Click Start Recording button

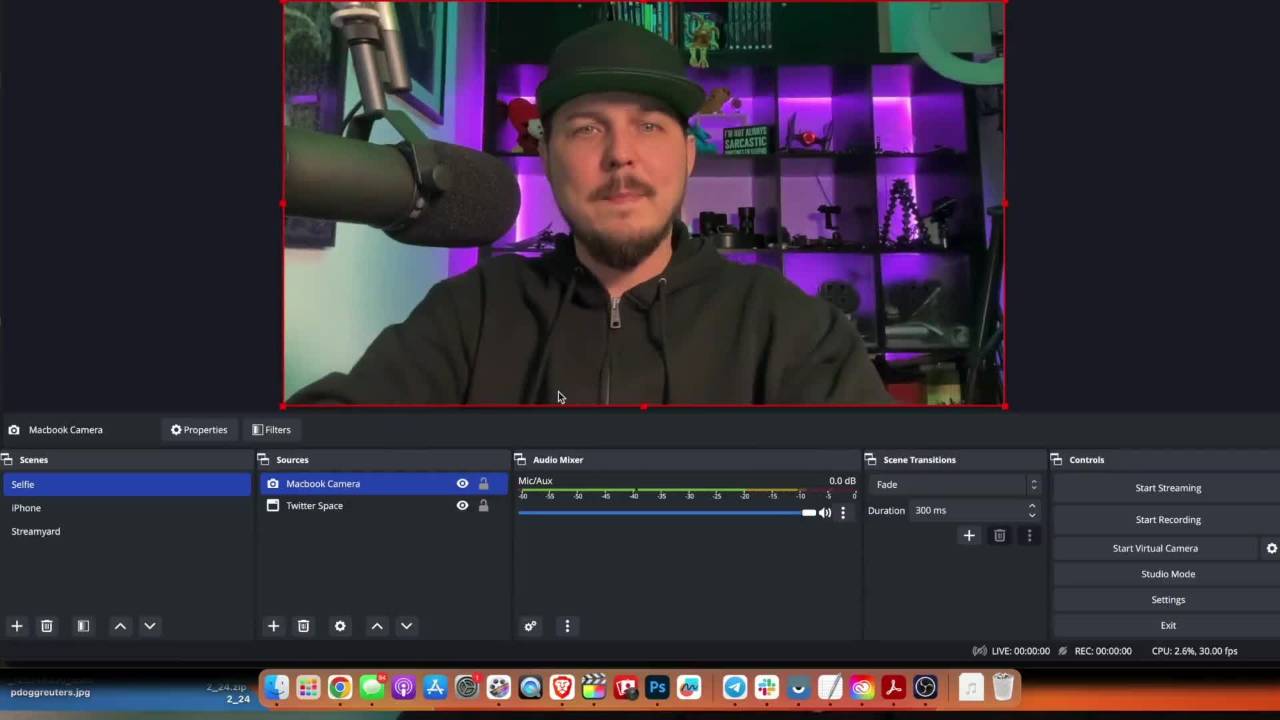(1167, 520)
